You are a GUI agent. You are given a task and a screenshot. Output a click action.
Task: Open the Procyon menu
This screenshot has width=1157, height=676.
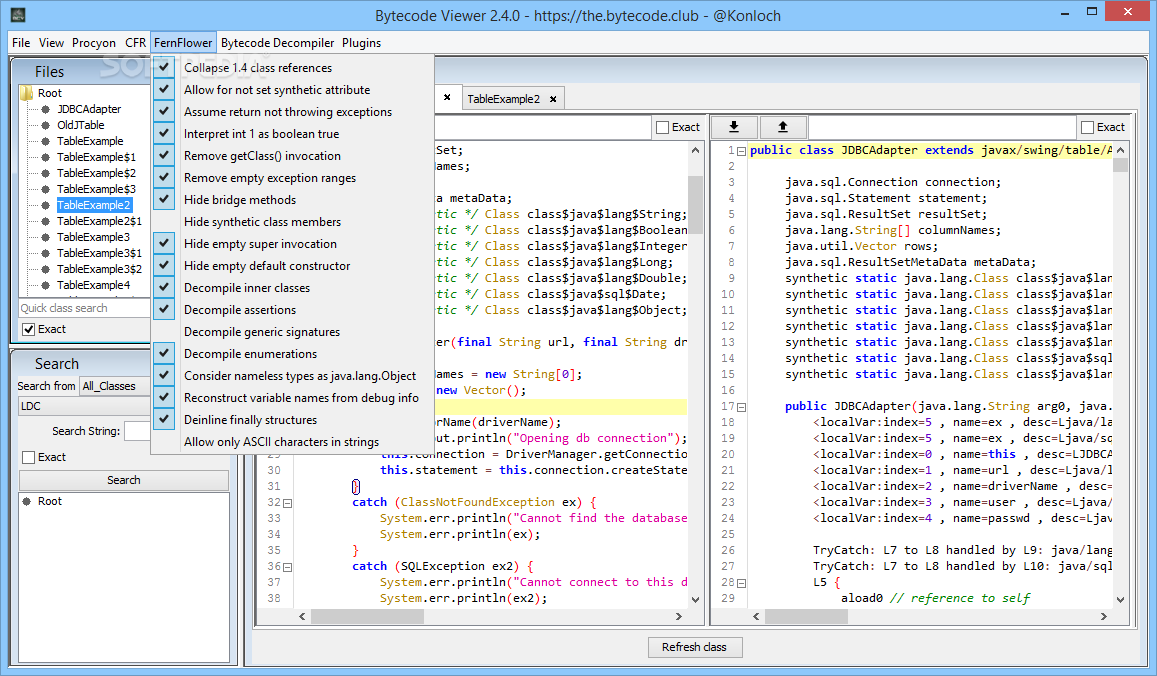pos(94,43)
